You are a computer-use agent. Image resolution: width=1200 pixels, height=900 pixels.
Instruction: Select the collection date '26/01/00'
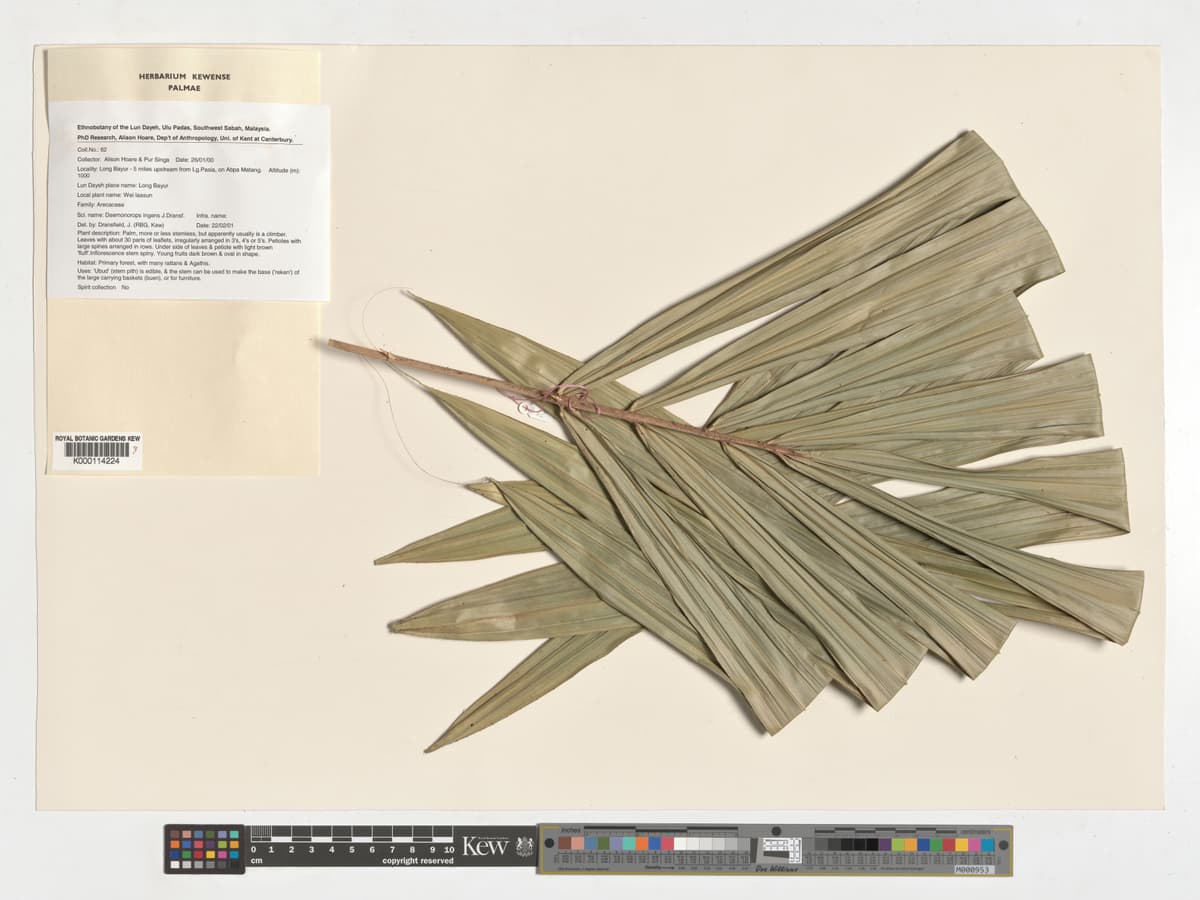(202, 160)
